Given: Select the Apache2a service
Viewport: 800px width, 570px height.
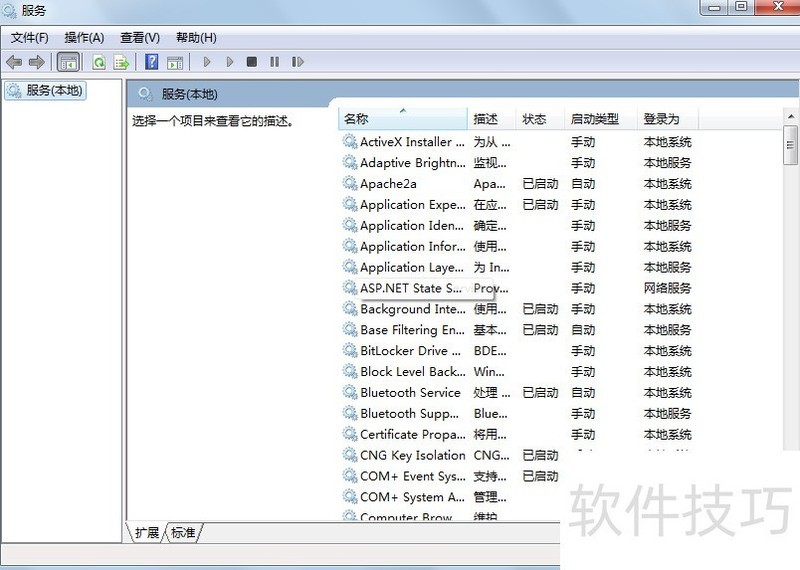Looking at the screenshot, I should pos(518,184).
